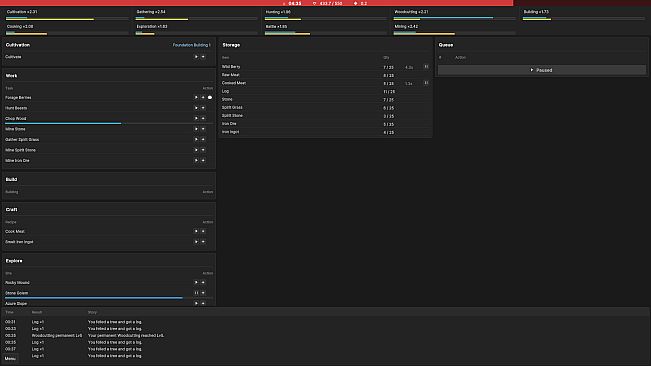Queue the Mine Stone task
The height and width of the screenshot is (366, 651).
pos(203,129)
